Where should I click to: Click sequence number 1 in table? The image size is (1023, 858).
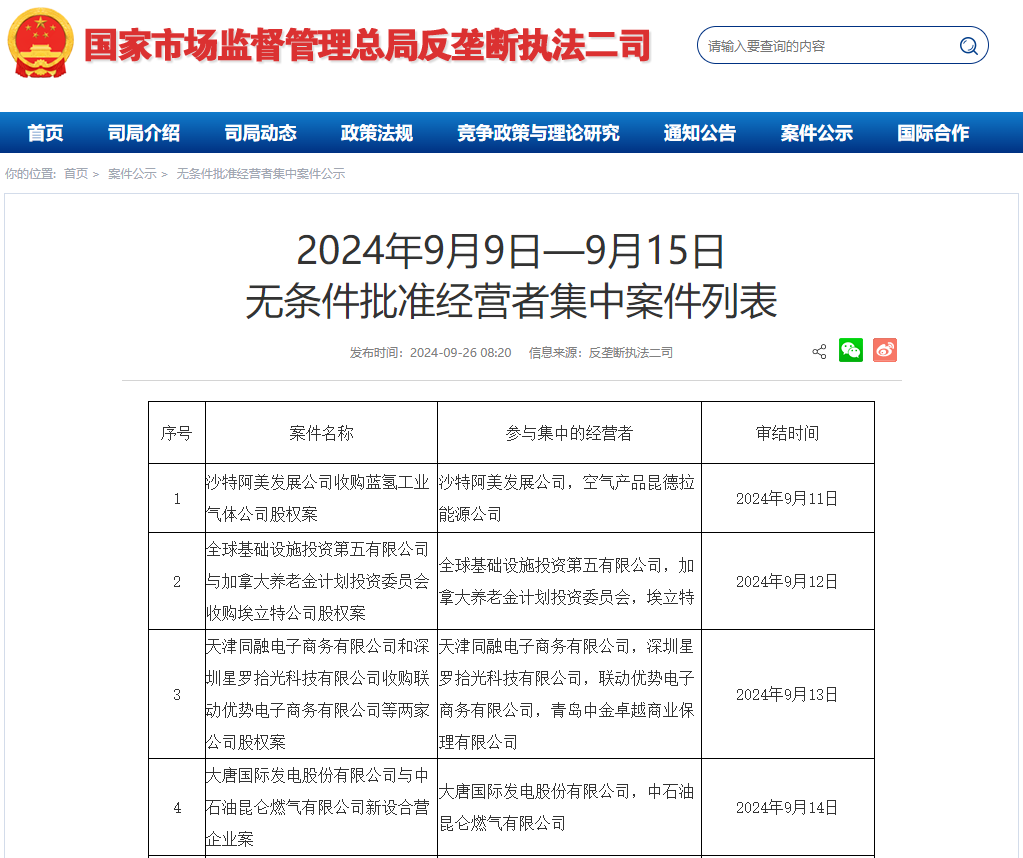click(177, 499)
